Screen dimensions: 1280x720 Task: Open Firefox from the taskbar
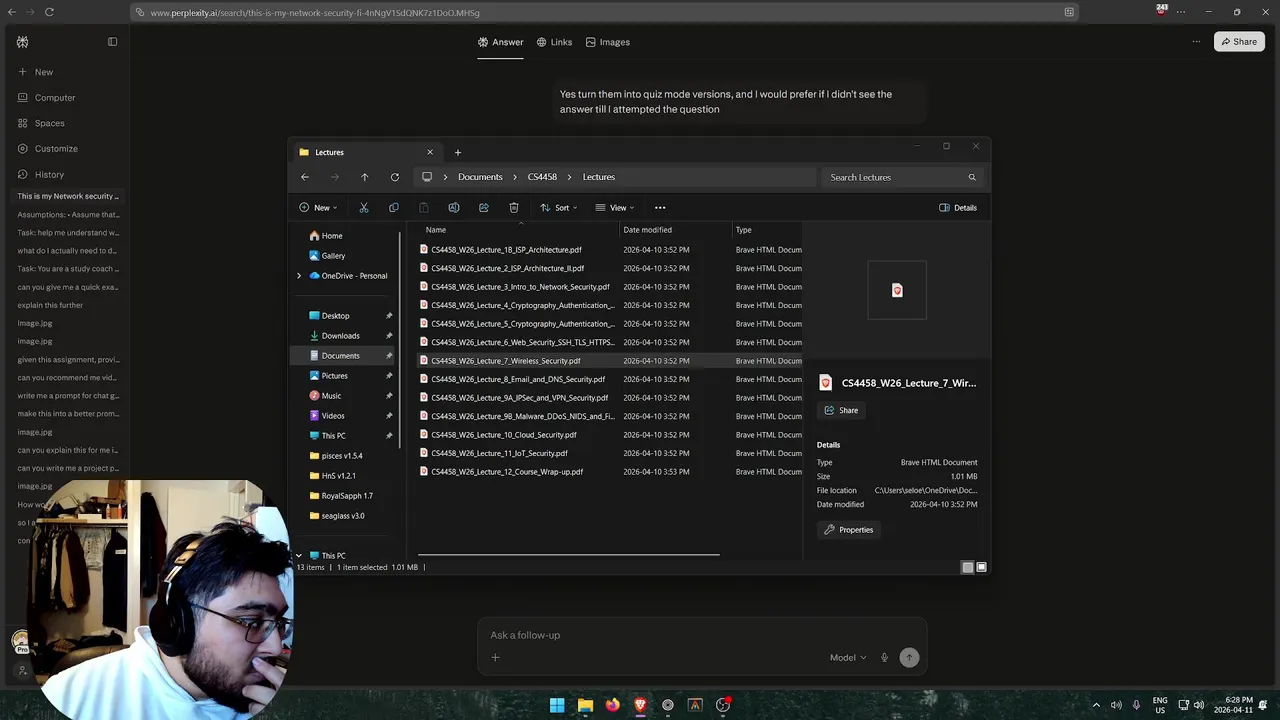click(612, 705)
